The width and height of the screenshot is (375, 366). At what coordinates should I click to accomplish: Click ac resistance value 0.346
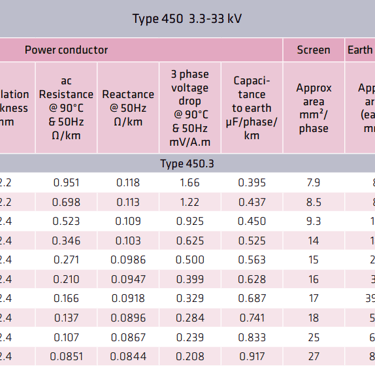[x=66, y=241]
